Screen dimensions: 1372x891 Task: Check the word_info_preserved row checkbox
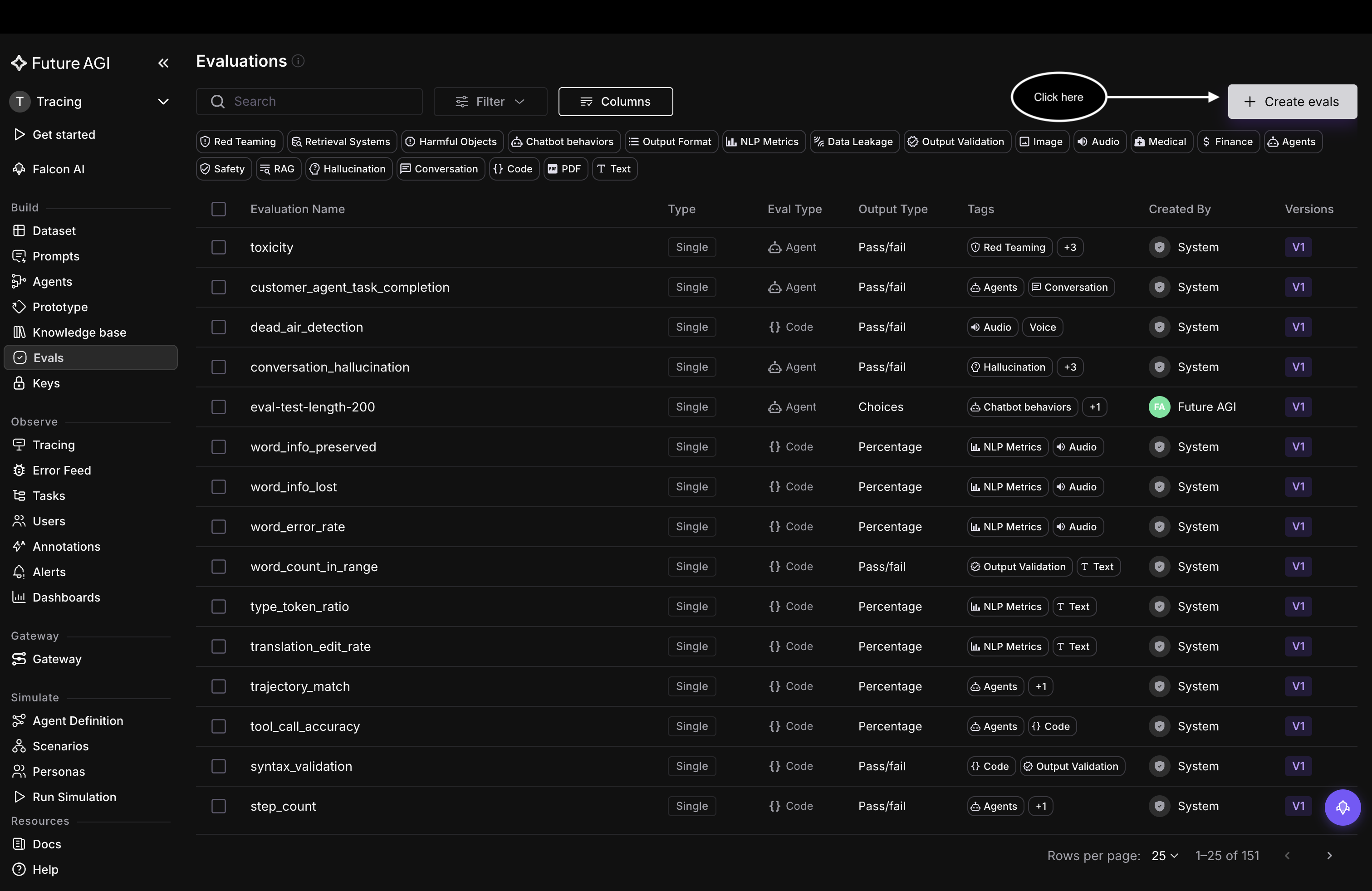(x=219, y=447)
